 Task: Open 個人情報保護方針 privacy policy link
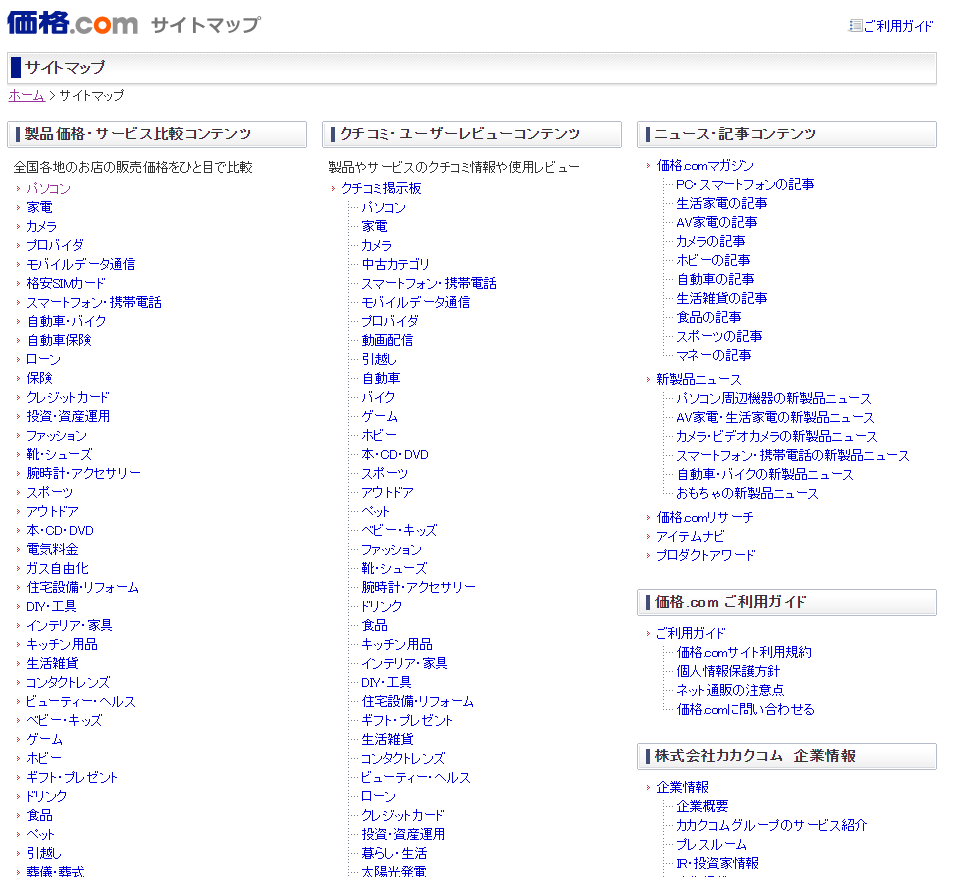(x=728, y=671)
